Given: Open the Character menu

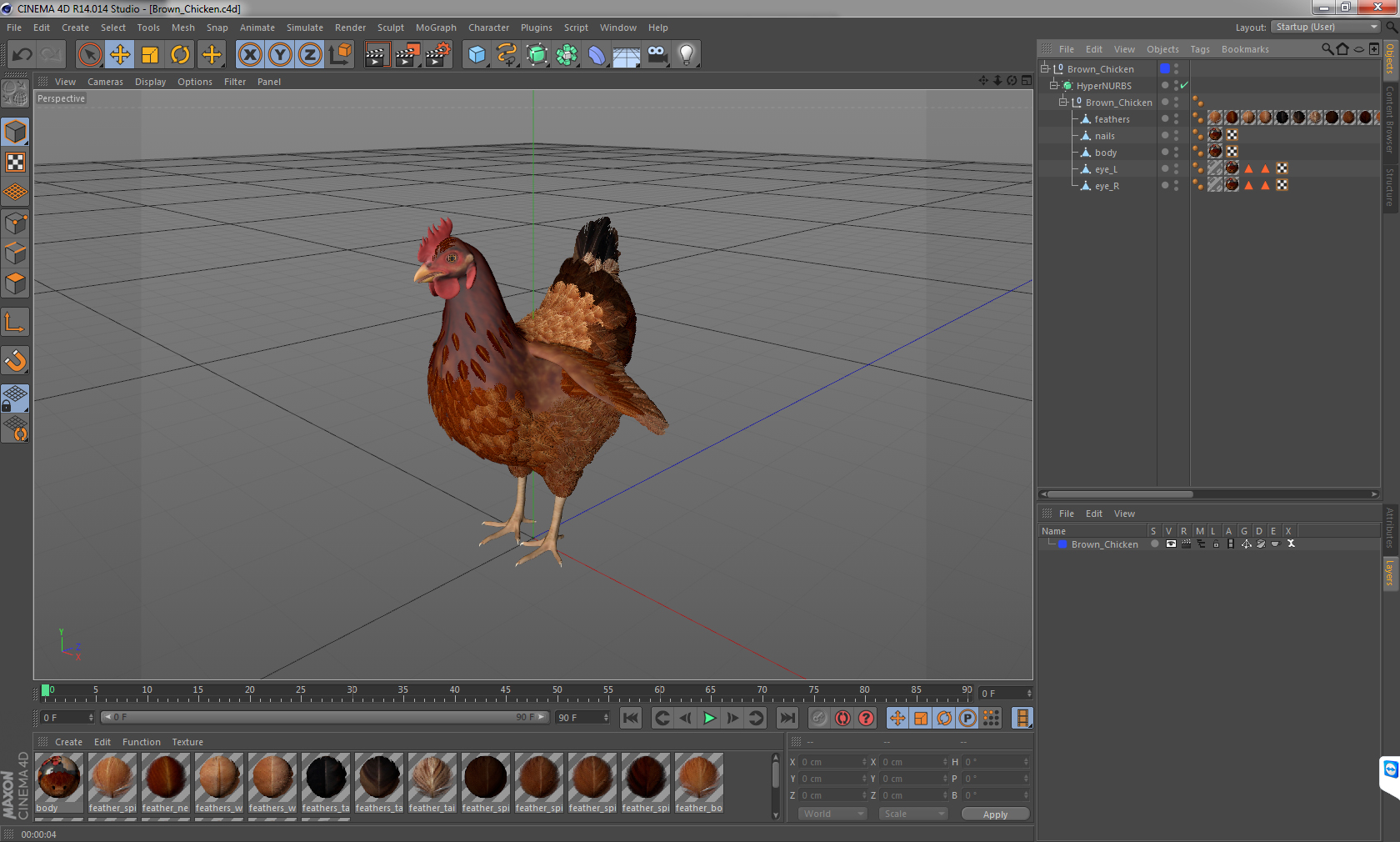Looking at the screenshot, I should [488, 28].
